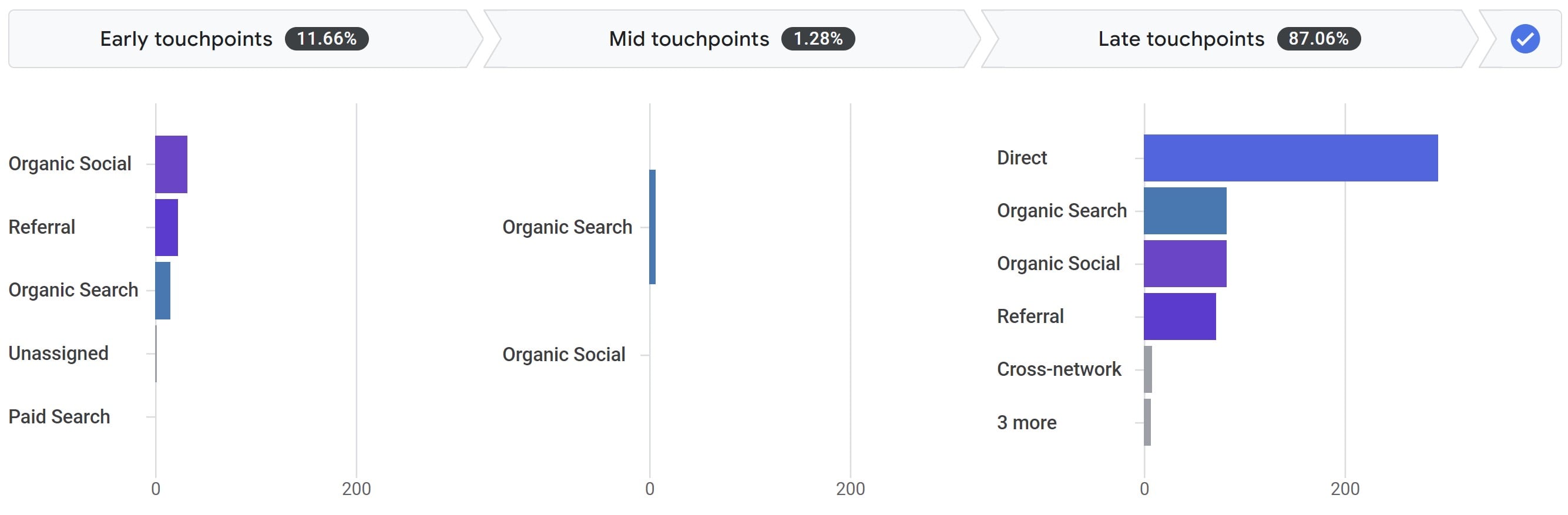Select the Cross-network gray bar
The width and height of the screenshot is (1568, 515).
pos(1147,369)
